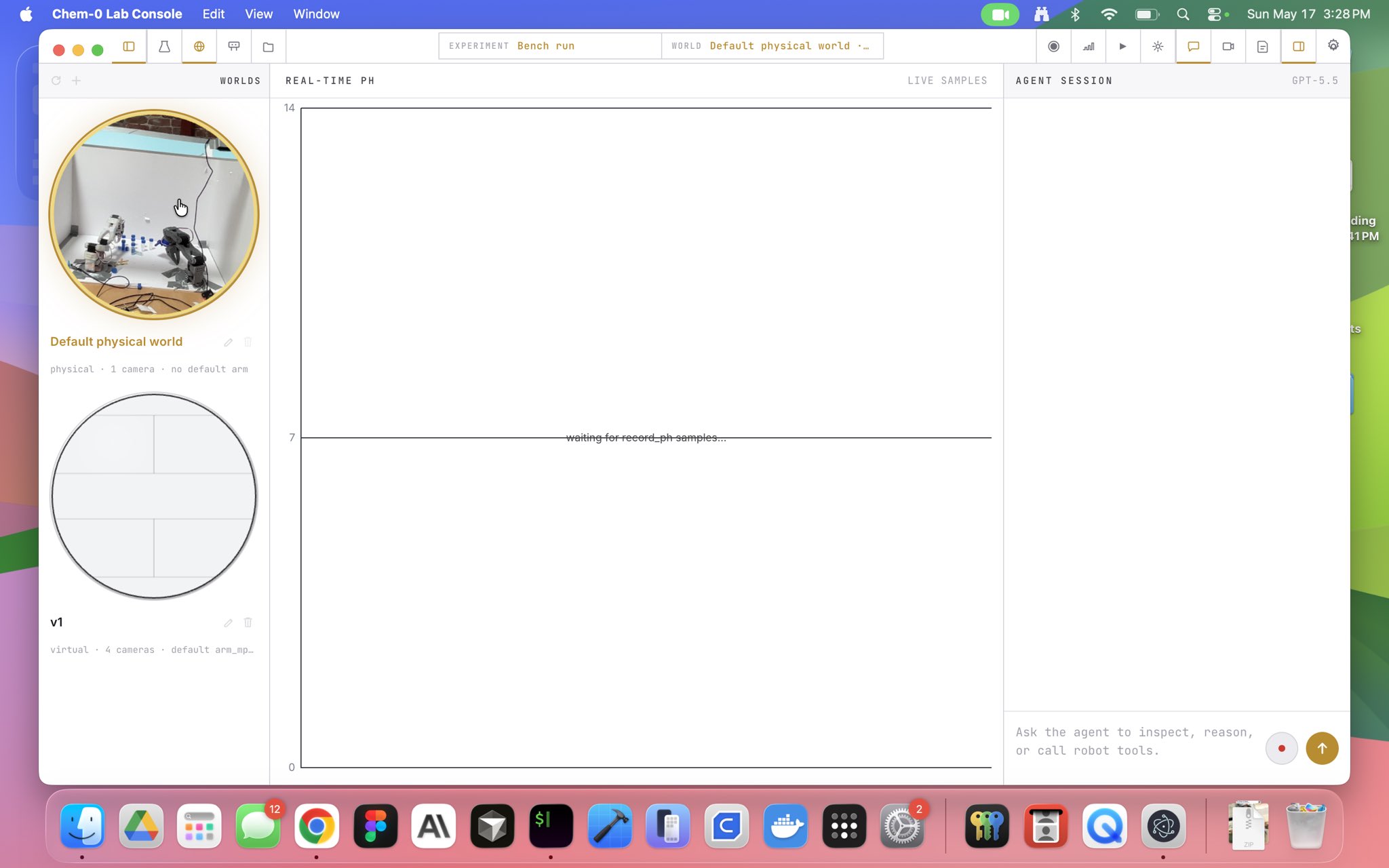Click the v1 world title
The width and height of the screenshot is (1389, 868).
(x=56, y=623)
